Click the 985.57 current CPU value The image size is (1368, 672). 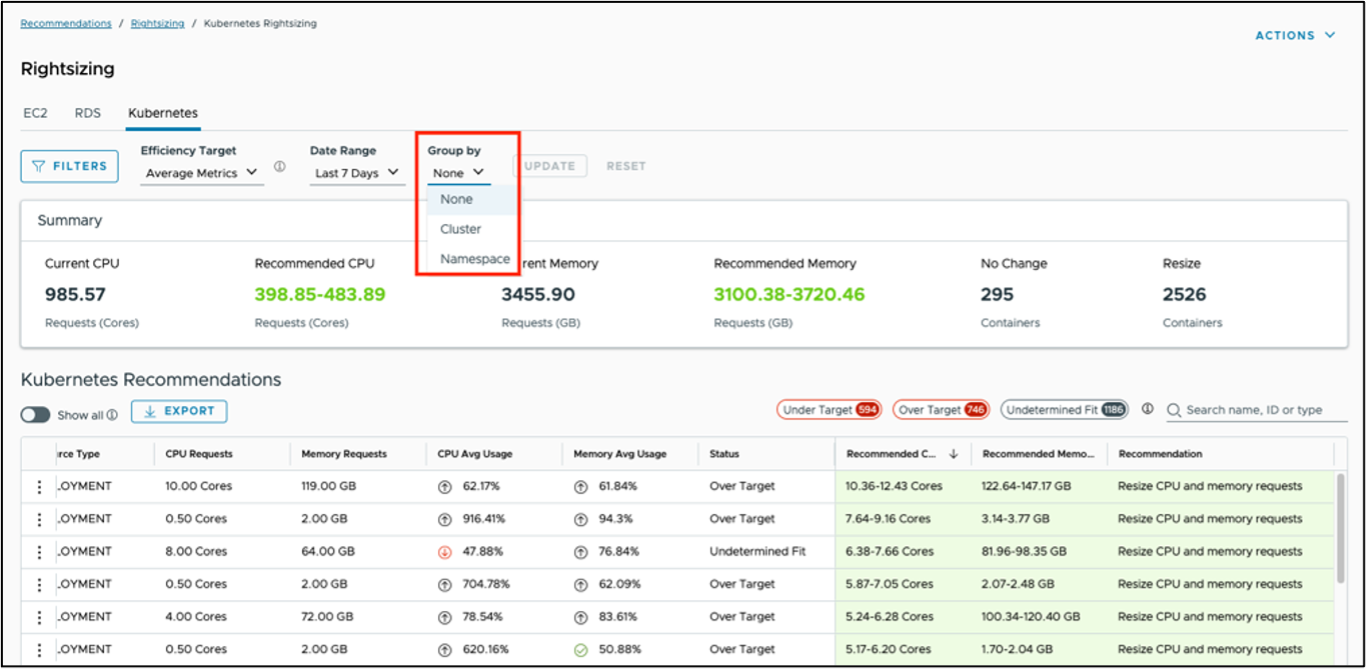click(x=75, y=295)
